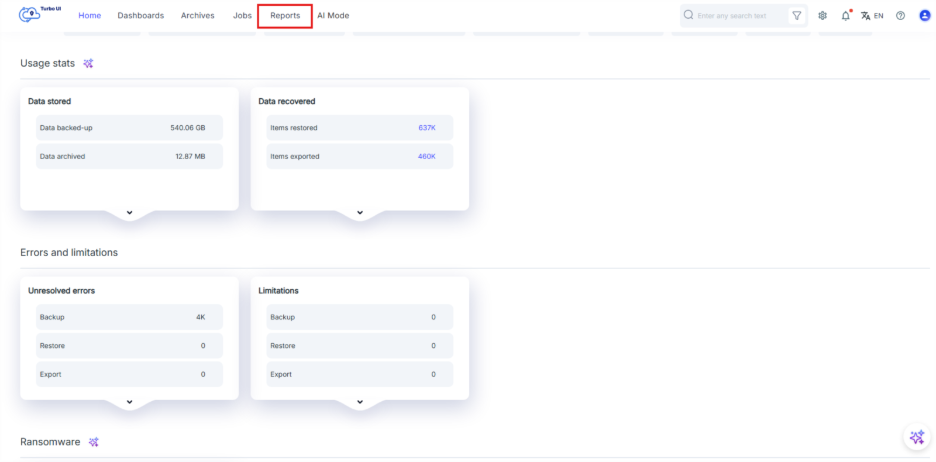Expand the Limitations card
Viewport: 936px width, 462px height.
(359, 402)
